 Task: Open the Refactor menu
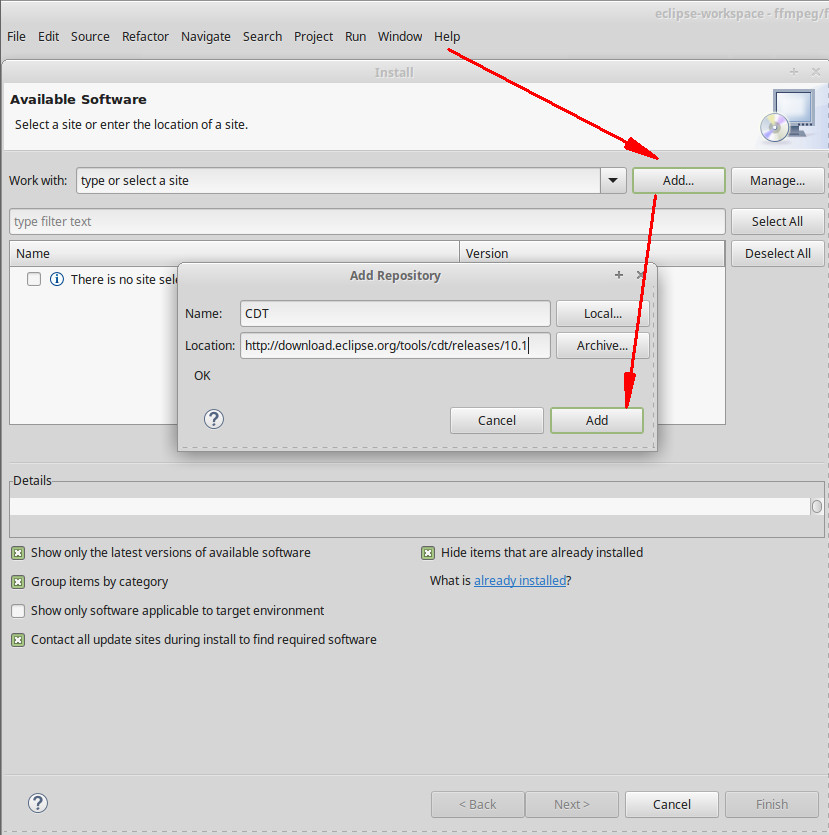[x=145, y=36]
